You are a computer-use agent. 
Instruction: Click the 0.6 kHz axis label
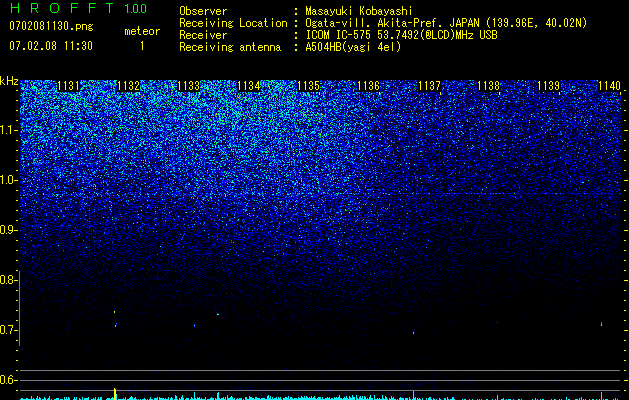click(x=9, y=380)
